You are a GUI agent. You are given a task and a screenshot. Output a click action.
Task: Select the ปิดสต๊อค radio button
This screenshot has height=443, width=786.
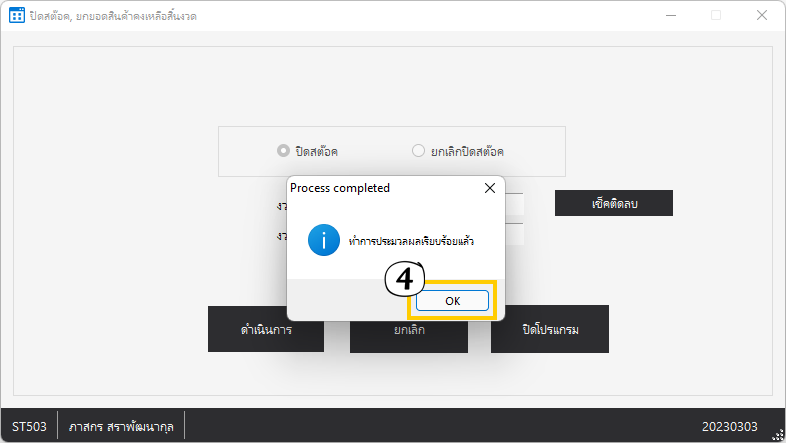pyautogui.click(x=283, y=151)
